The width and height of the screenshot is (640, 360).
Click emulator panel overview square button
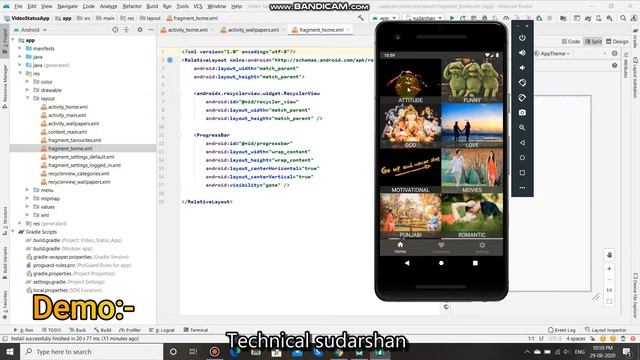point(522,173)
